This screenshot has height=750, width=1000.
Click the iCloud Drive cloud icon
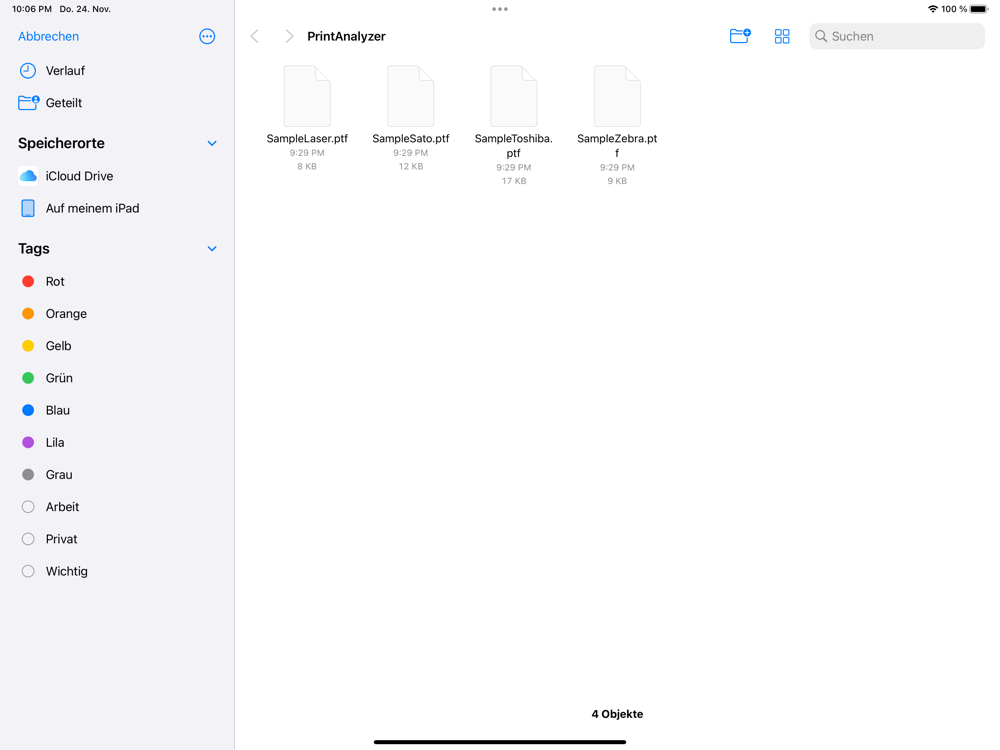pyautogui.click(x=28, y=176)
